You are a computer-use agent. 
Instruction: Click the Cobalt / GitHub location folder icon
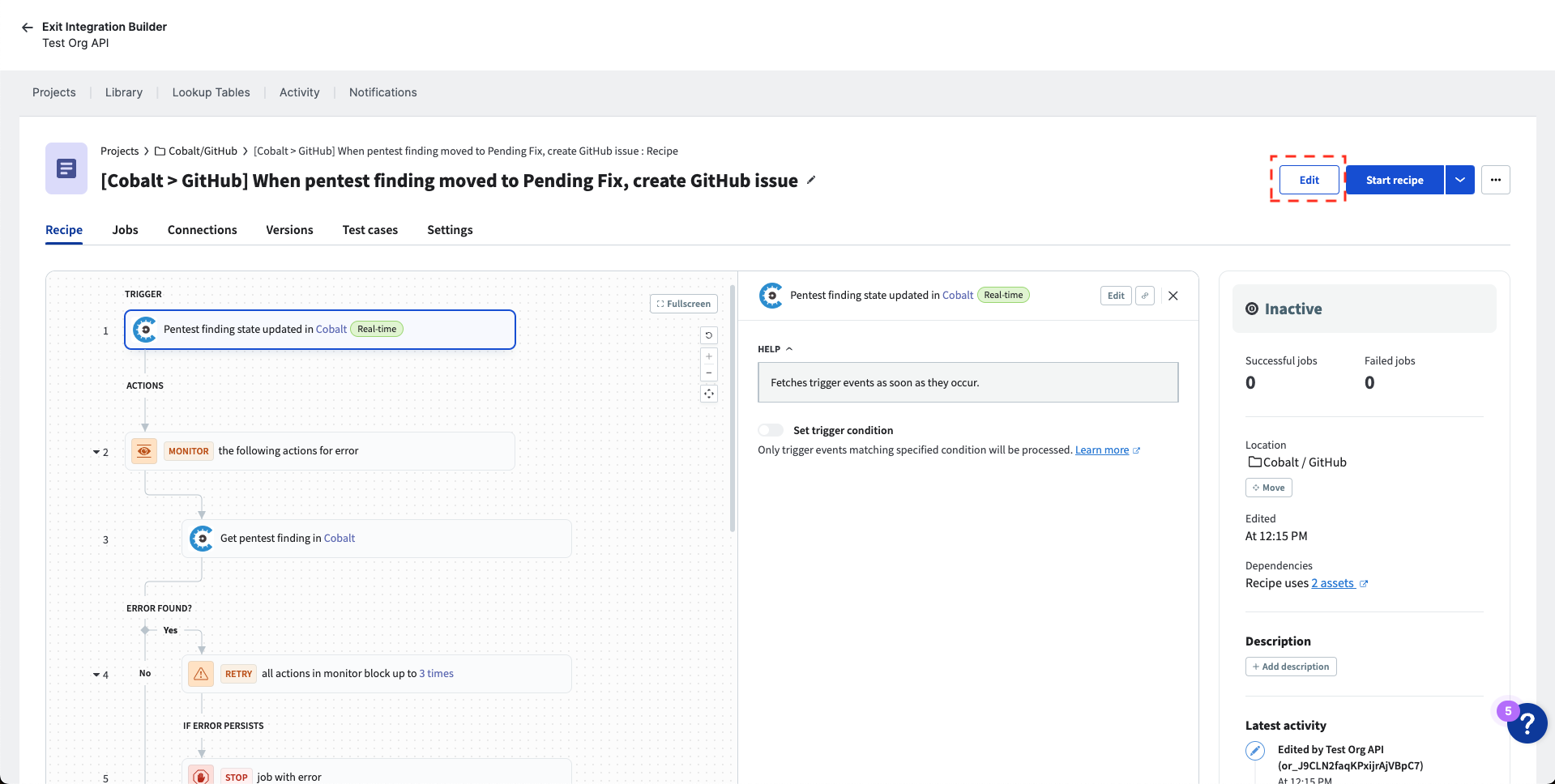pos(1254,462)
